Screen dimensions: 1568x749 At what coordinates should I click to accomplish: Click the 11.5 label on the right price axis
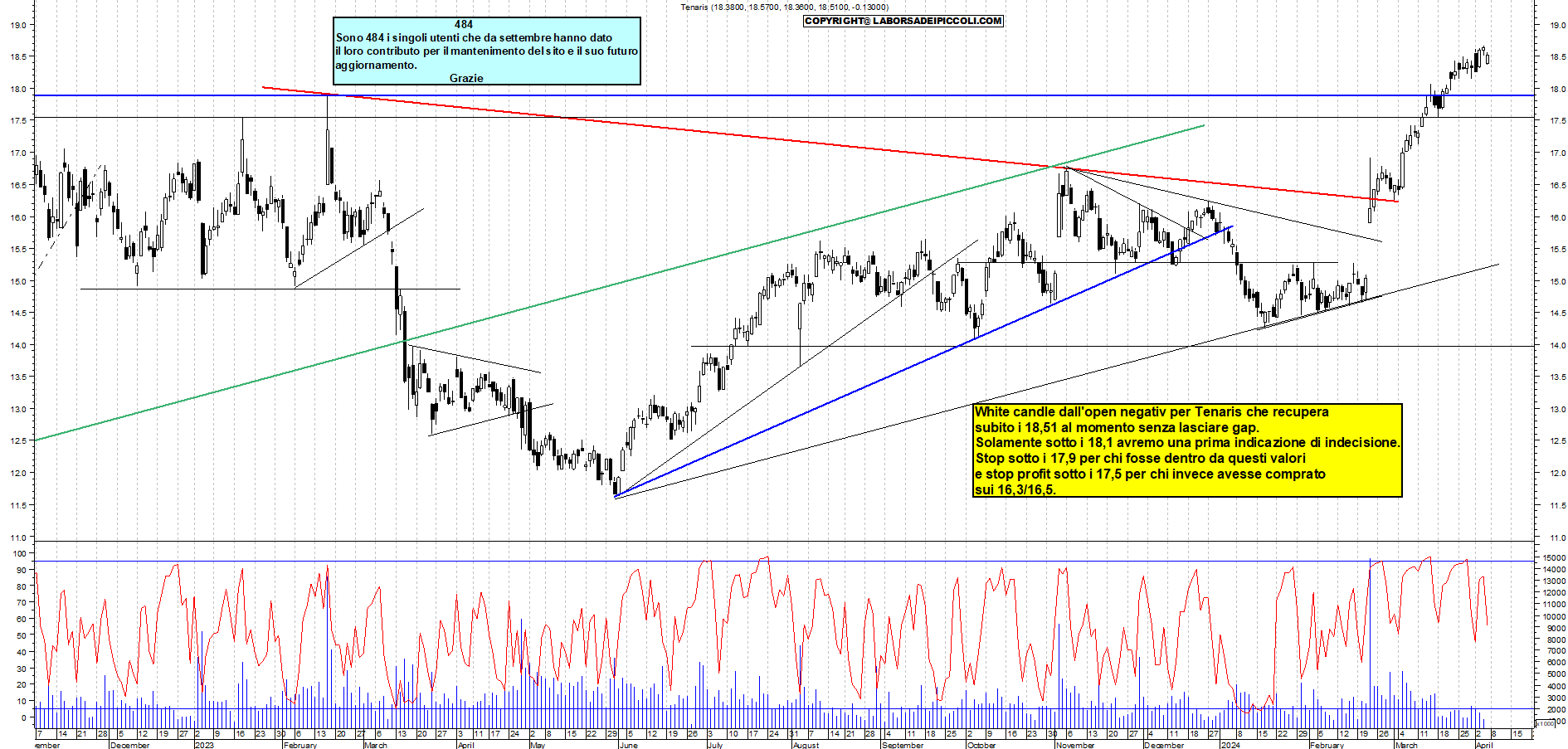click(x=1557, y=506)
